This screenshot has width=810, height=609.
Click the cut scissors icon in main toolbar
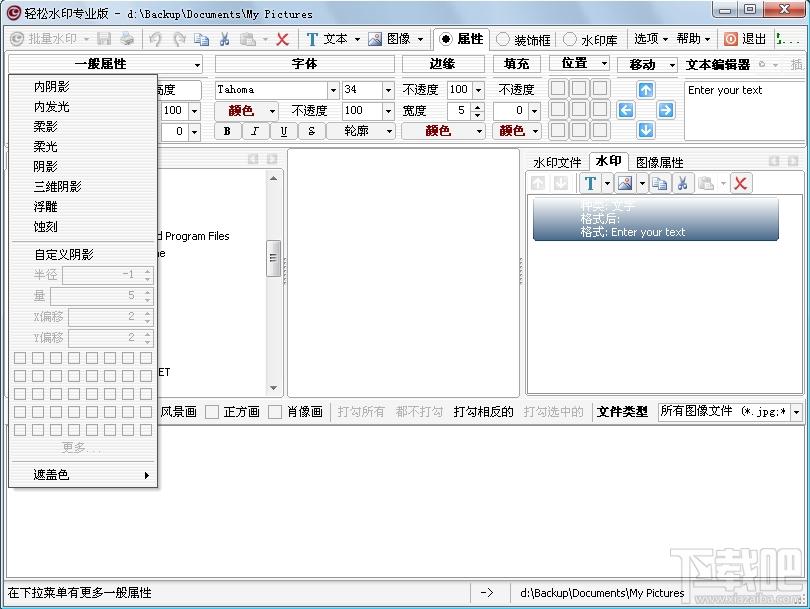point(224,39)
